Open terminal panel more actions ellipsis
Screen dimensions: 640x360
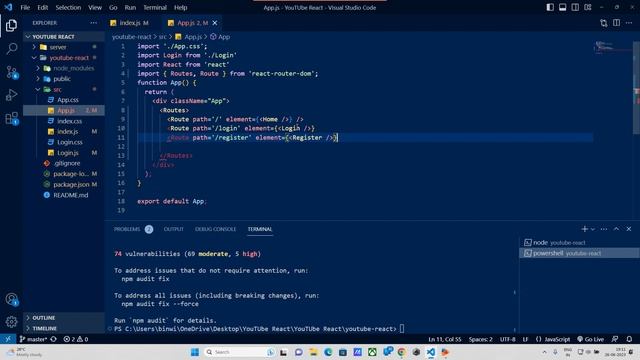pos(604,229)
